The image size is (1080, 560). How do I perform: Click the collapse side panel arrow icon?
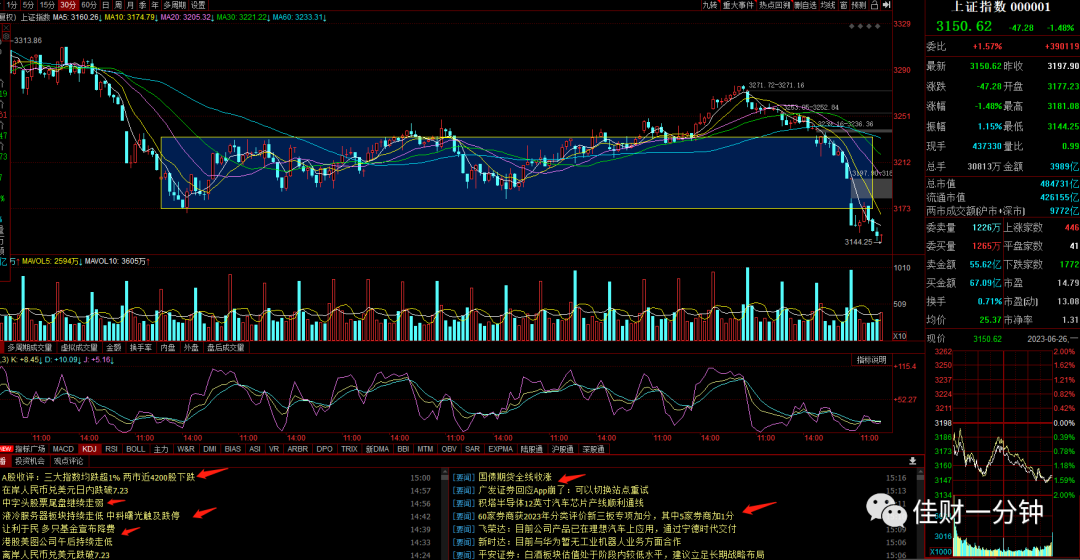coord(886,5)
